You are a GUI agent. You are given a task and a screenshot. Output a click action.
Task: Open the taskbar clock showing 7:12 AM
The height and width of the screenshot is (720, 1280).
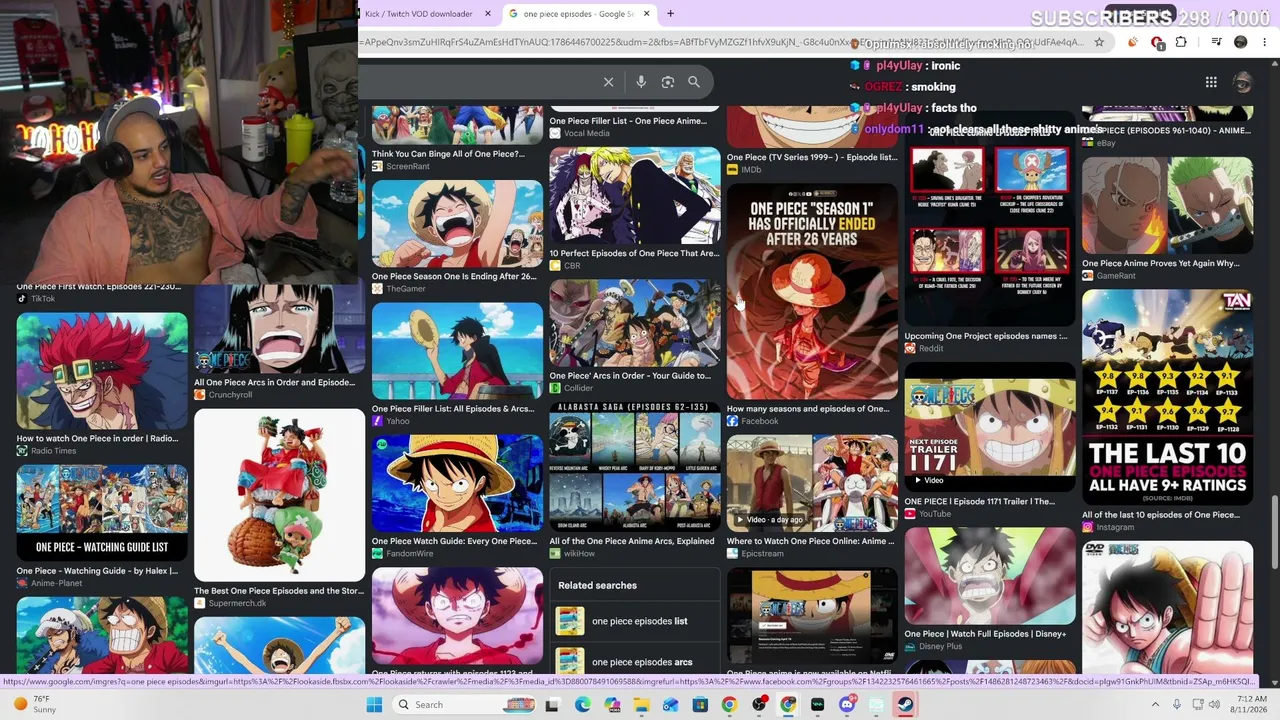click(1251, 705)
